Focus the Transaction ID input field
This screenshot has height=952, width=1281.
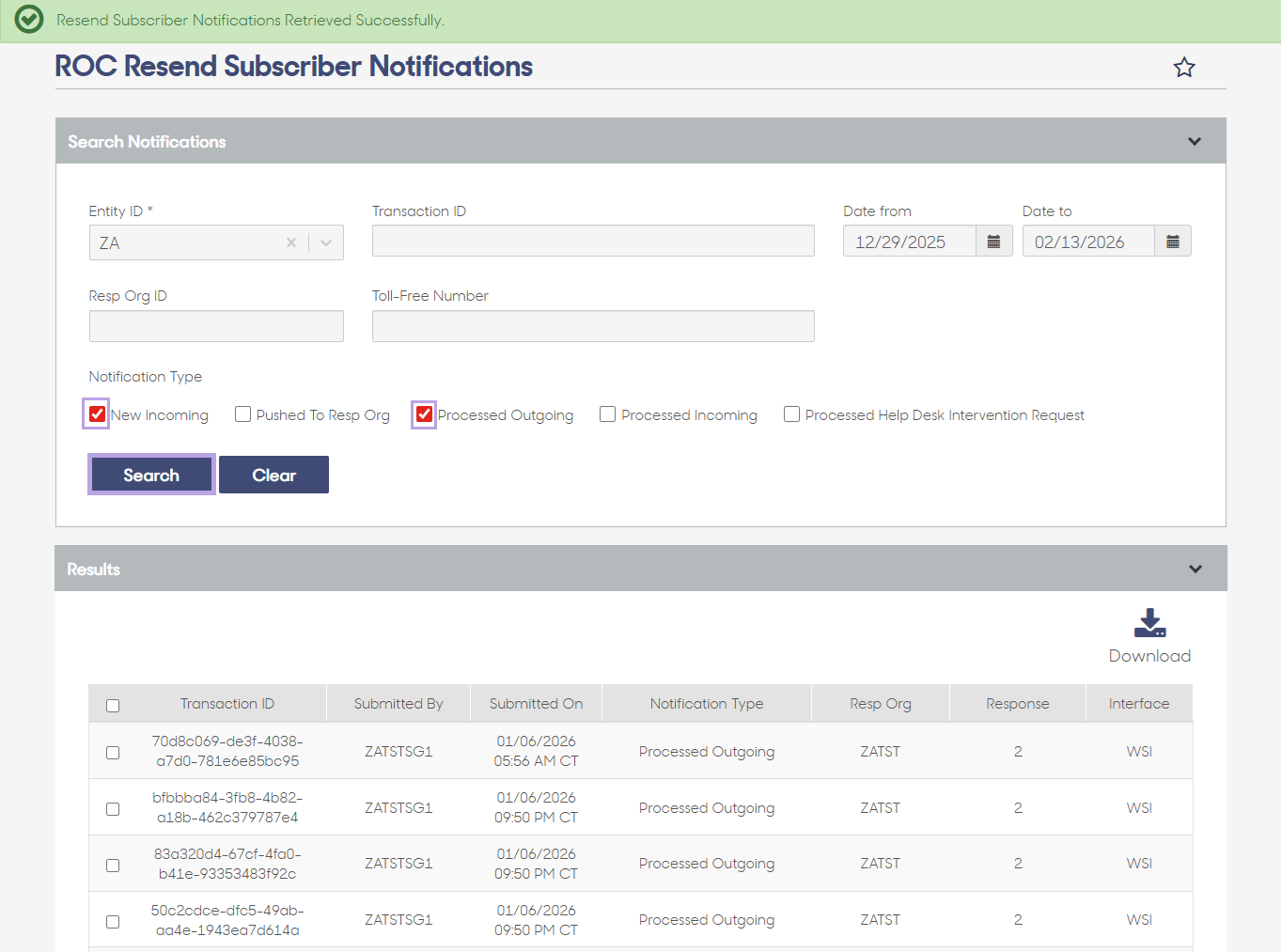coord(593,241)
